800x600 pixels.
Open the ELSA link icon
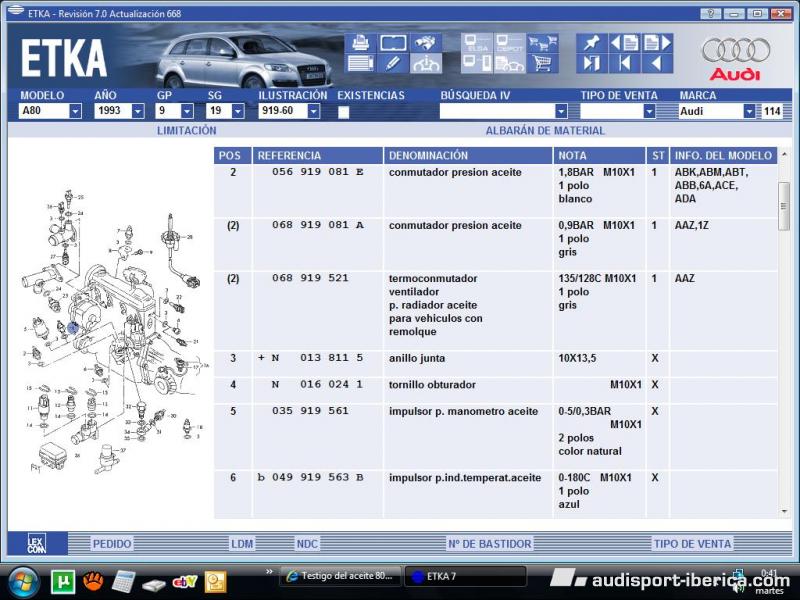[477, 43]
